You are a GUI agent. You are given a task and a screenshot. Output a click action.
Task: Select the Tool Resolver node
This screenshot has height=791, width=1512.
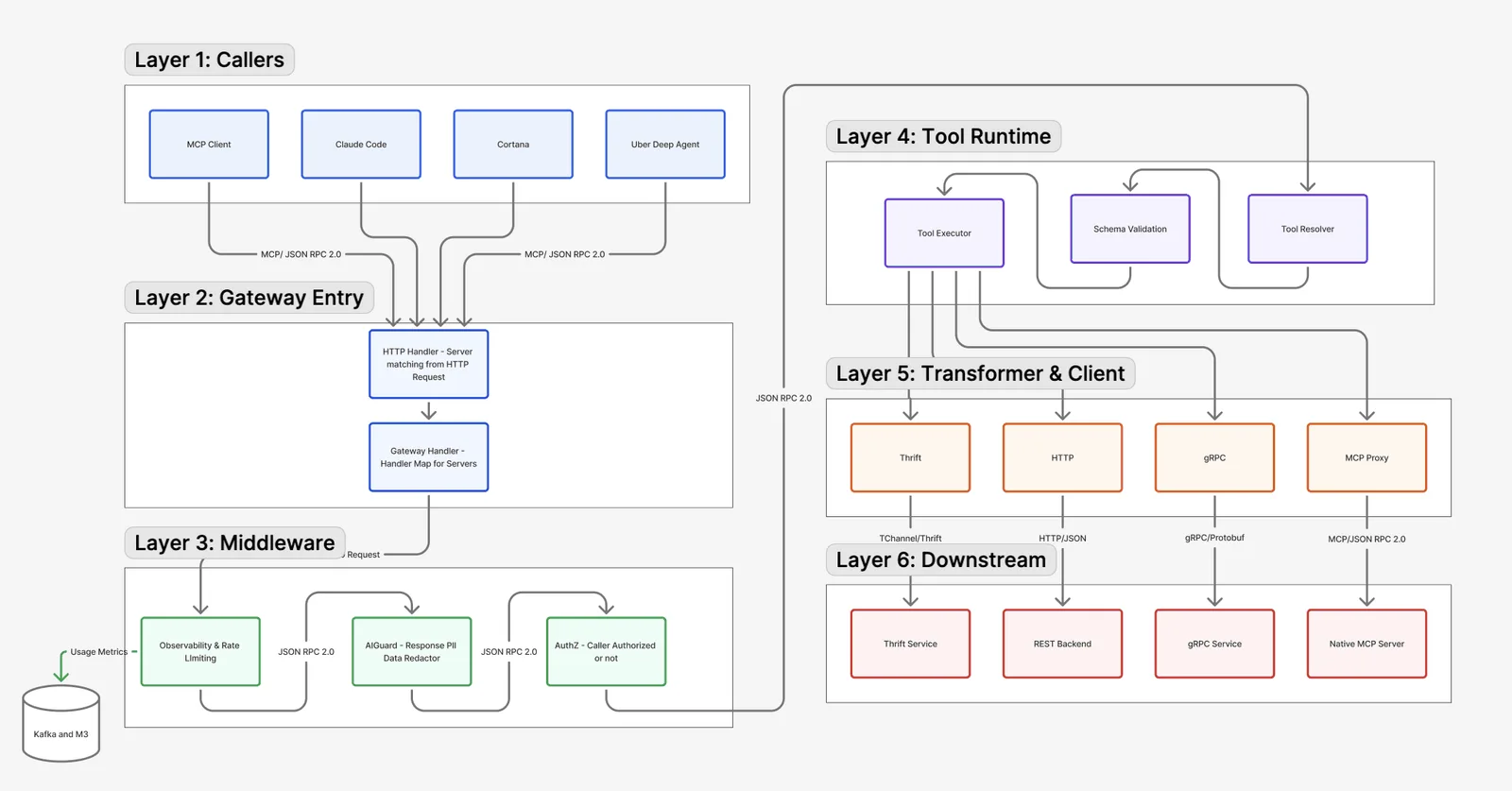(x=1308, y=229)
